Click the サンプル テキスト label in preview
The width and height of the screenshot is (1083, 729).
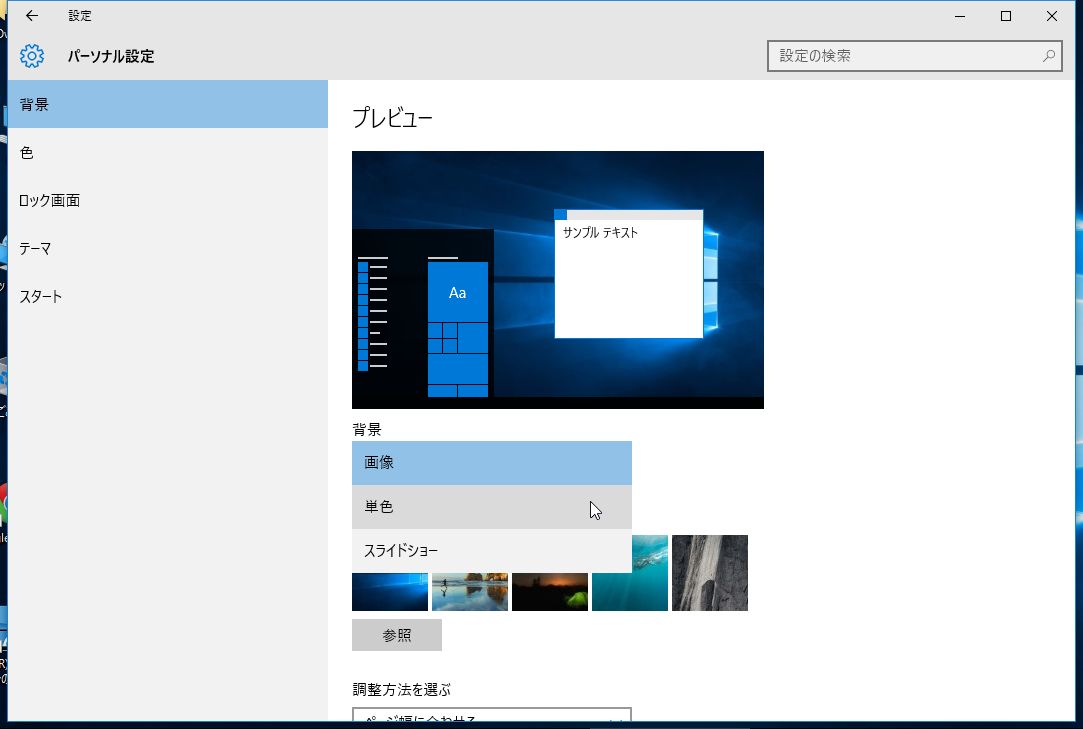[600, 233]
